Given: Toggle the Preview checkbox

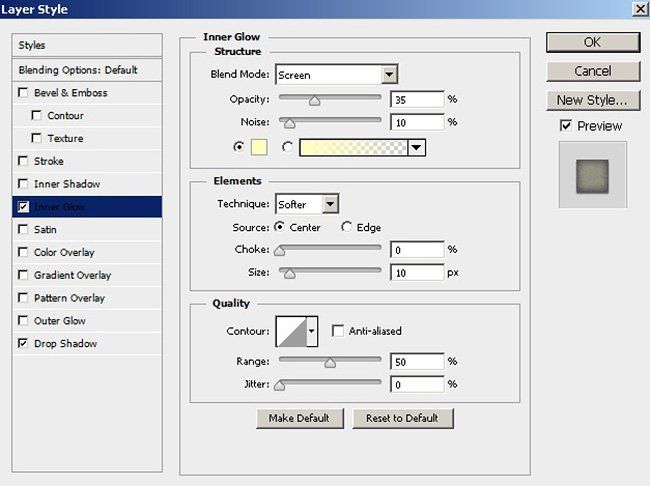Looking at the screenshot, I should pyautogui.click(x=566, y=126).
